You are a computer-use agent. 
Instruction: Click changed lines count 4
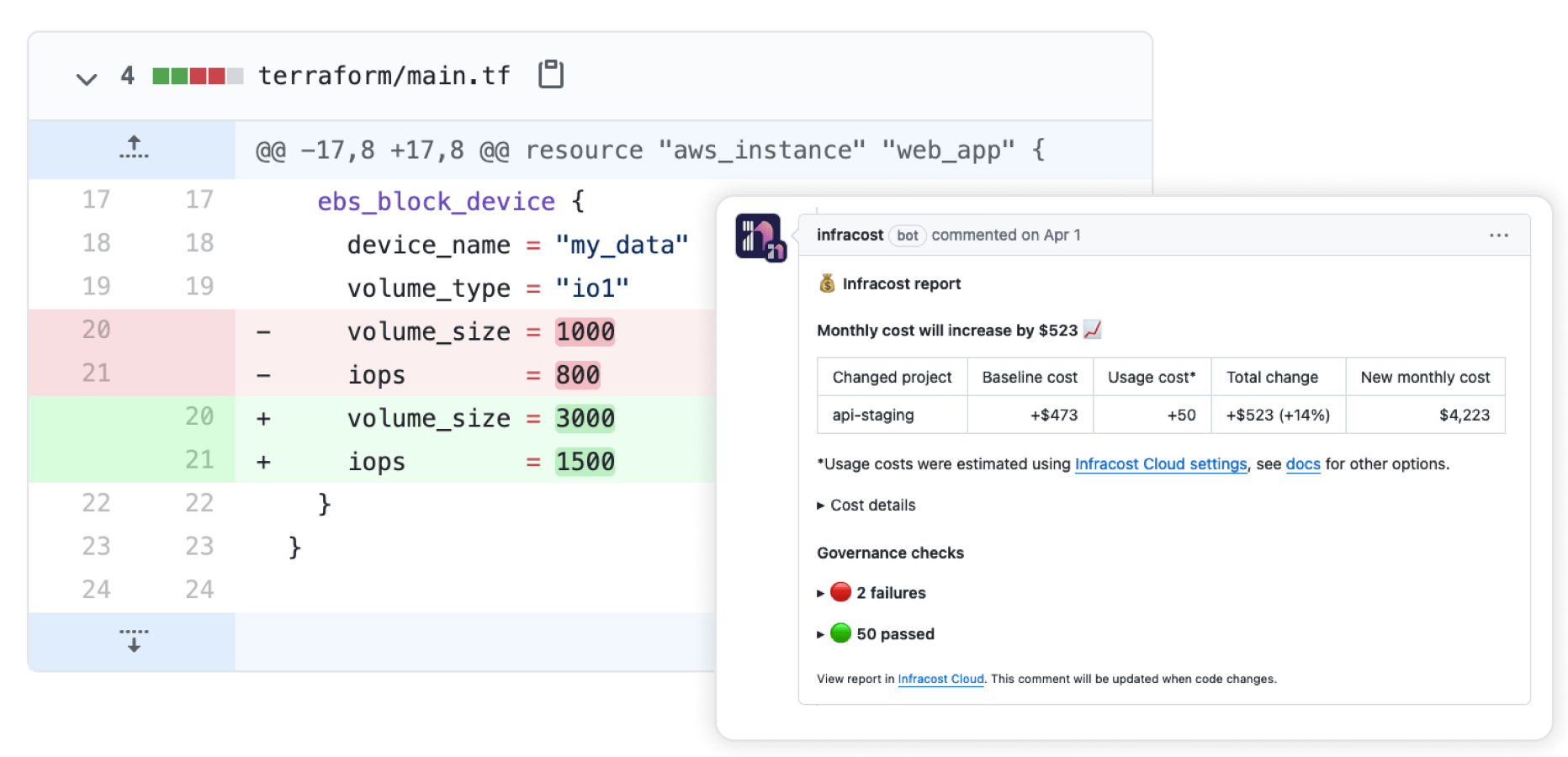tap(127, 76)
